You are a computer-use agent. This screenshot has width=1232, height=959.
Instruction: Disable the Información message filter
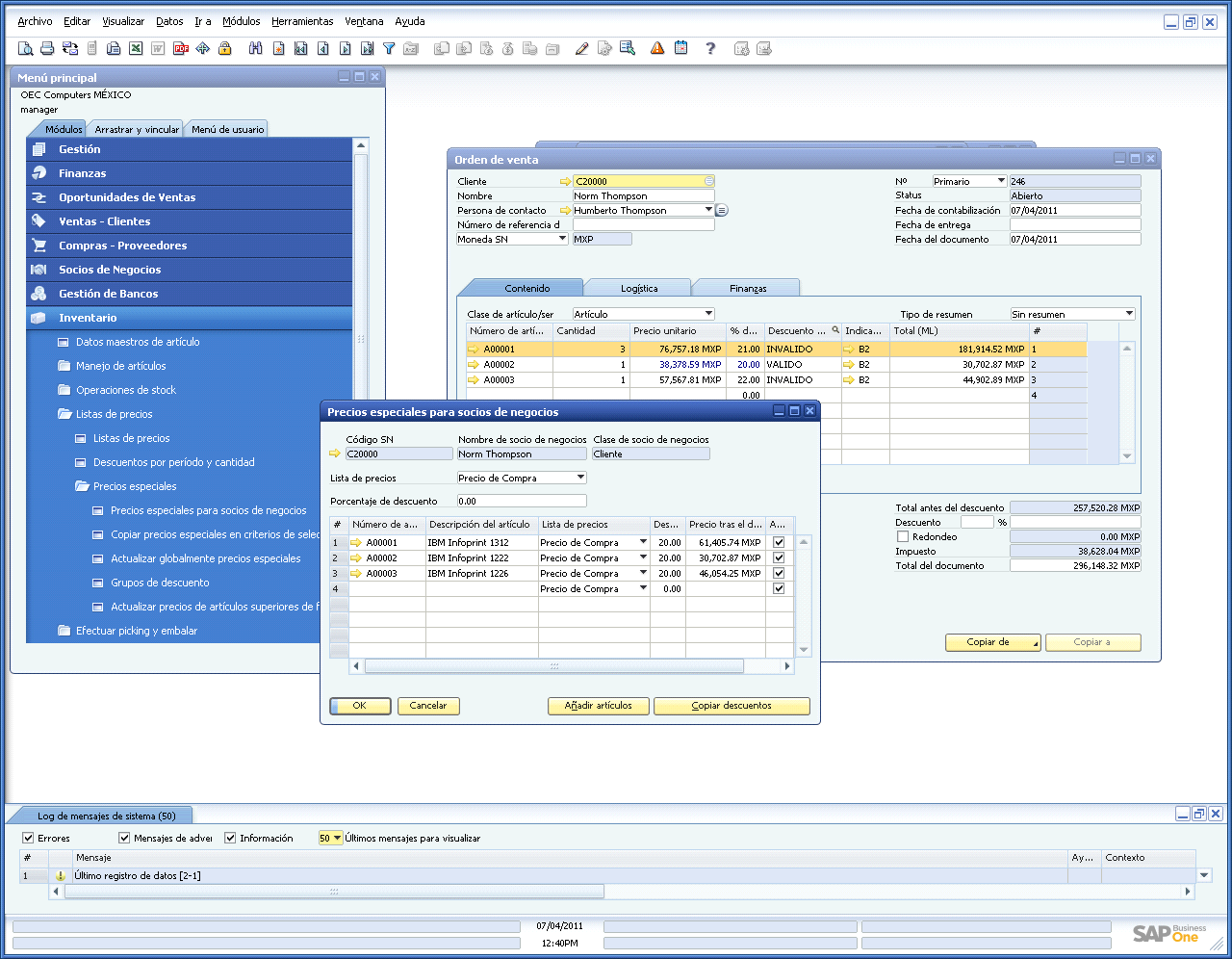click(x=229, y=838)
